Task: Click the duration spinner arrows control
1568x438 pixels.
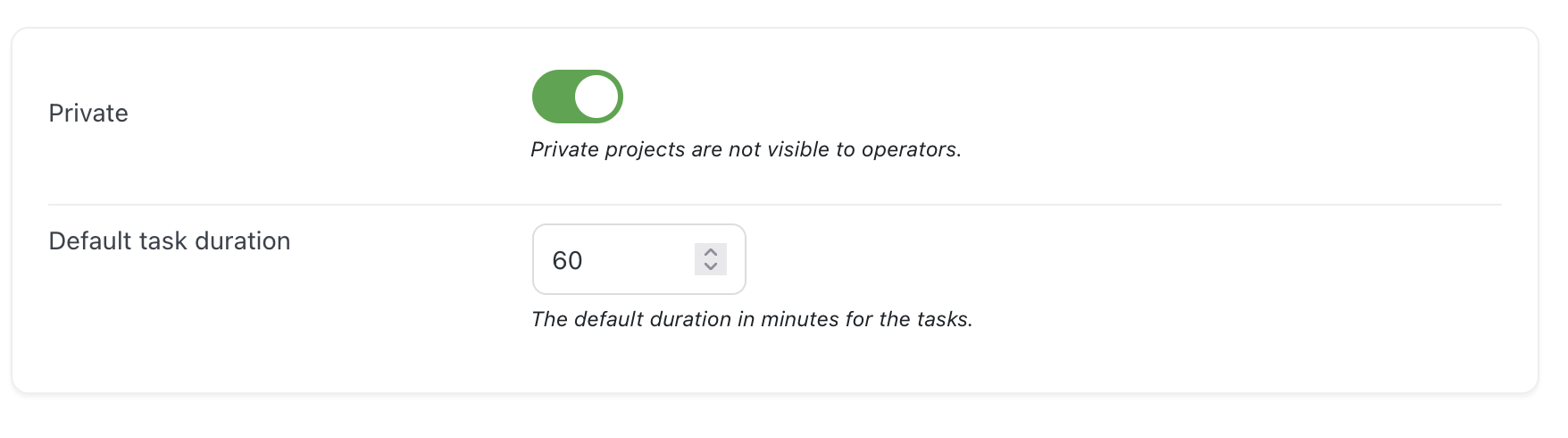Action: tap(711, 259)
